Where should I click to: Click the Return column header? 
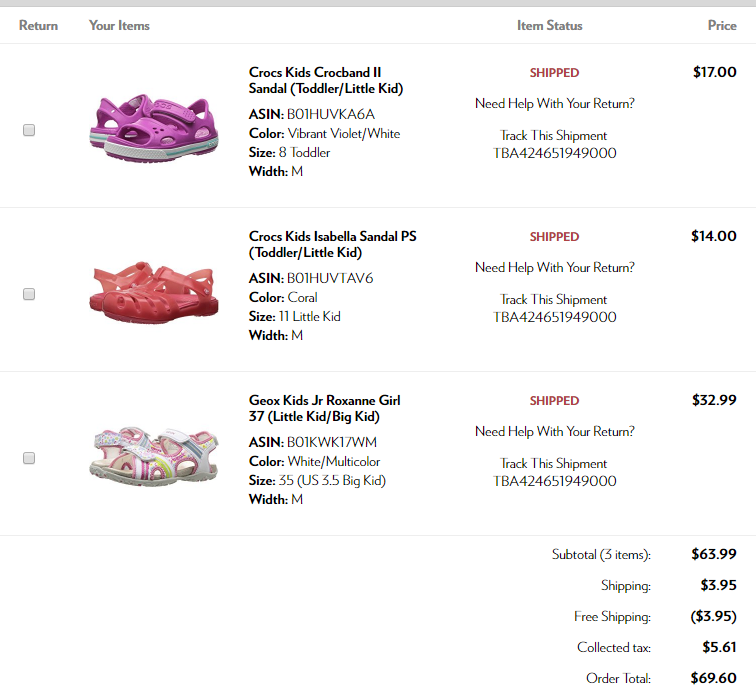(x=38, y=26)
